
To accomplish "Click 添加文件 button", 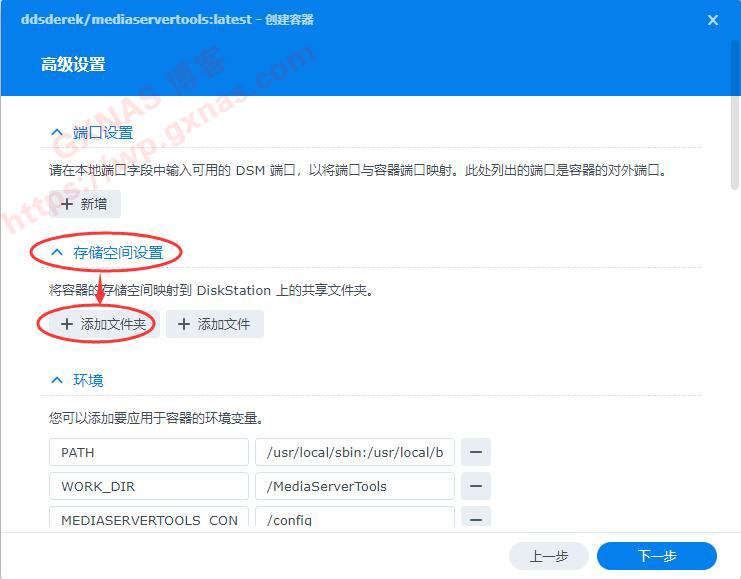I will pyautogui.click(x=214, y=324).
